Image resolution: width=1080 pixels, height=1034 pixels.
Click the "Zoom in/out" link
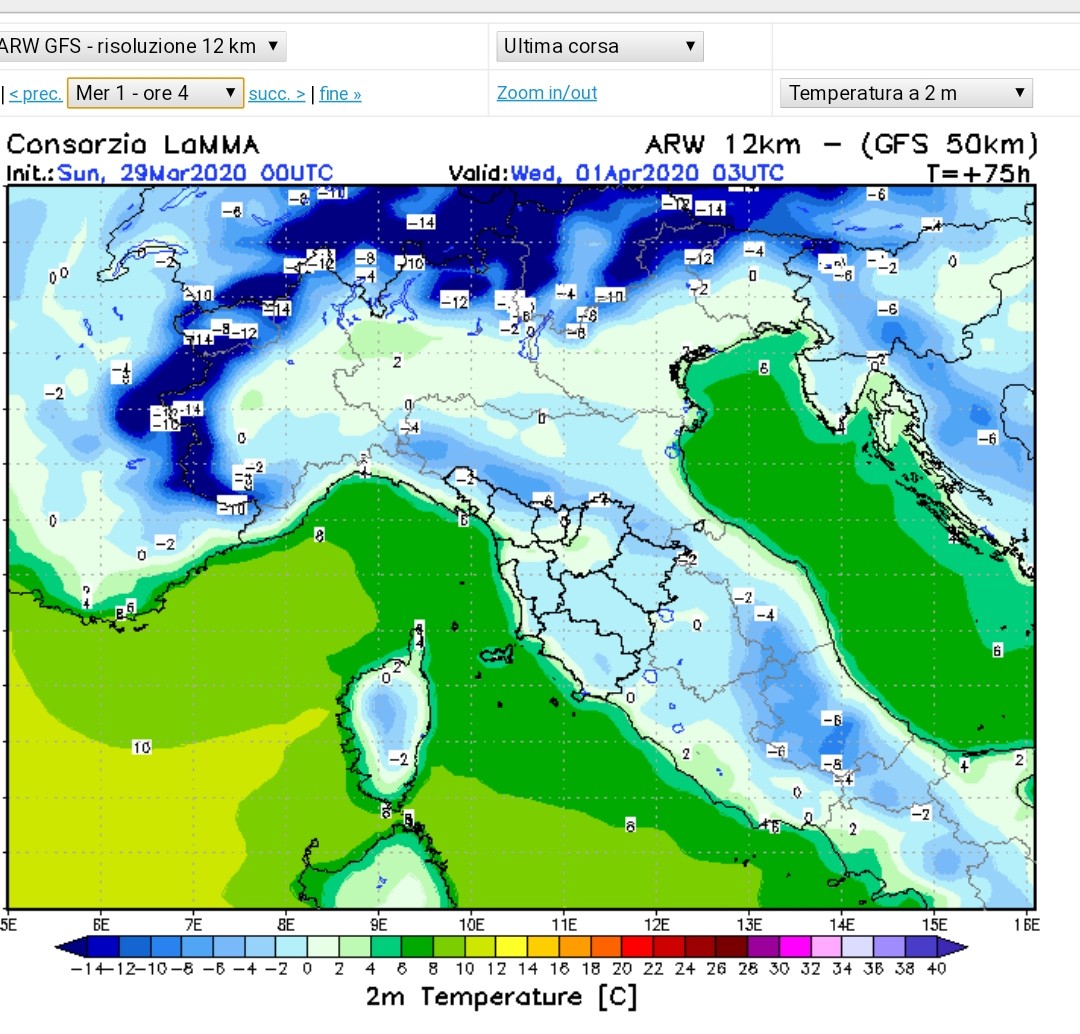(x=547, y=93)
